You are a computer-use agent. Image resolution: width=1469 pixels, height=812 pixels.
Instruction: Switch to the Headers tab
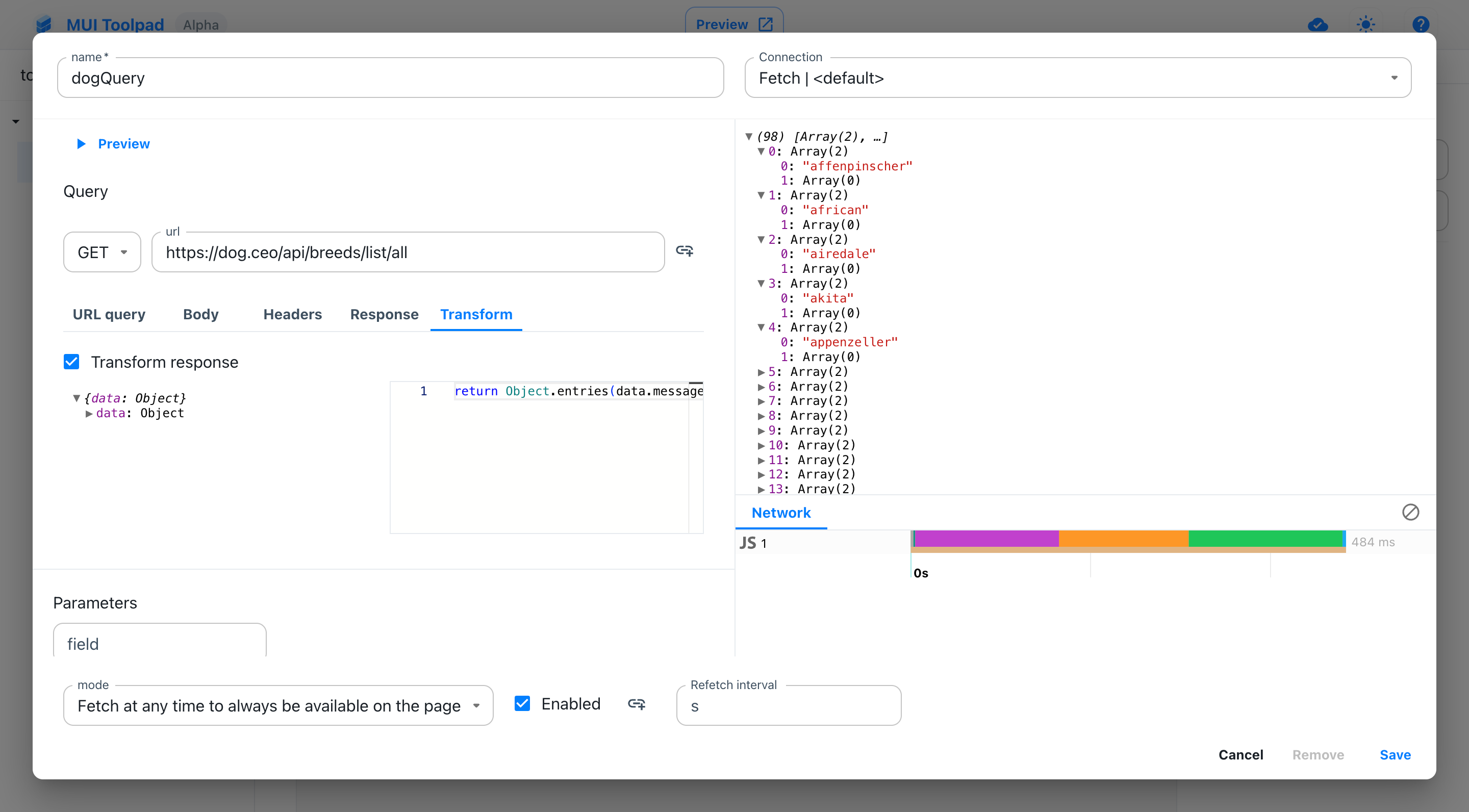pyautogui.click(x=292, y=314)
